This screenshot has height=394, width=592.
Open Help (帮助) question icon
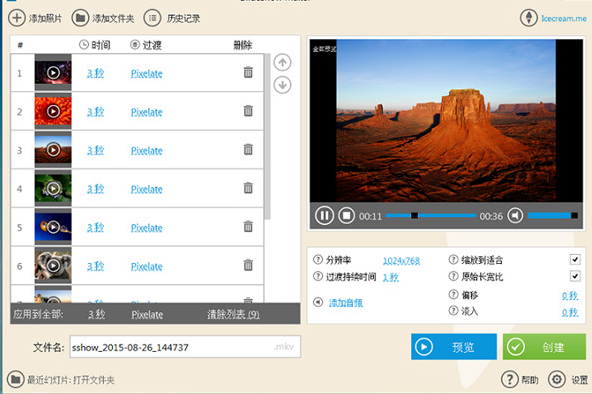point(510,379)
